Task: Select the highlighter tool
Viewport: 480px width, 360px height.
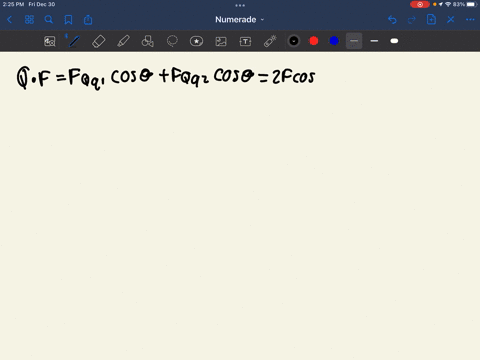Action: point(123,41)
